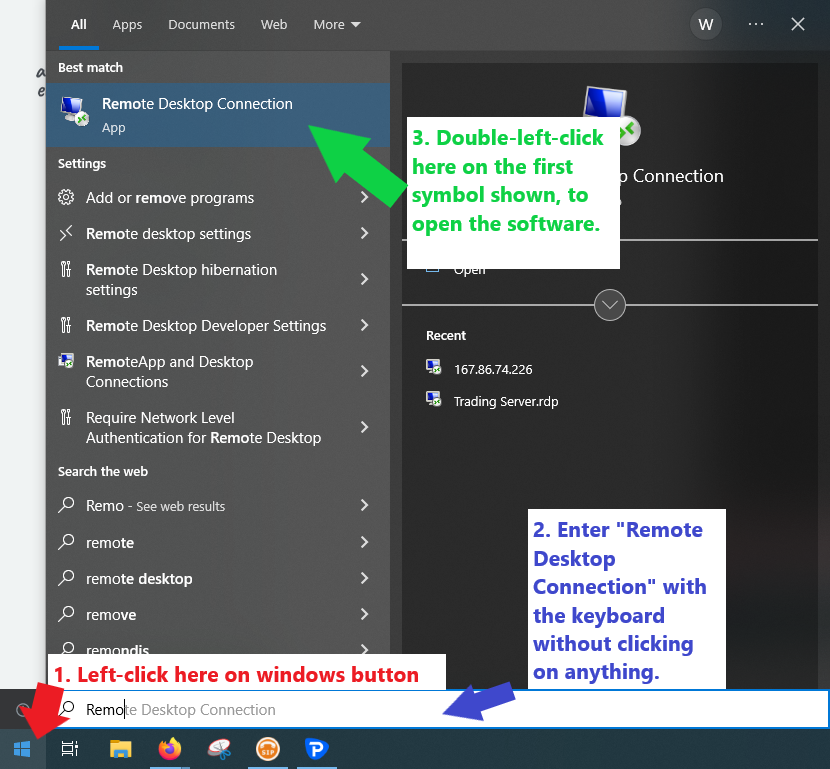Open Task View on the taskbar
830x769 pixels.
point(69,749)
